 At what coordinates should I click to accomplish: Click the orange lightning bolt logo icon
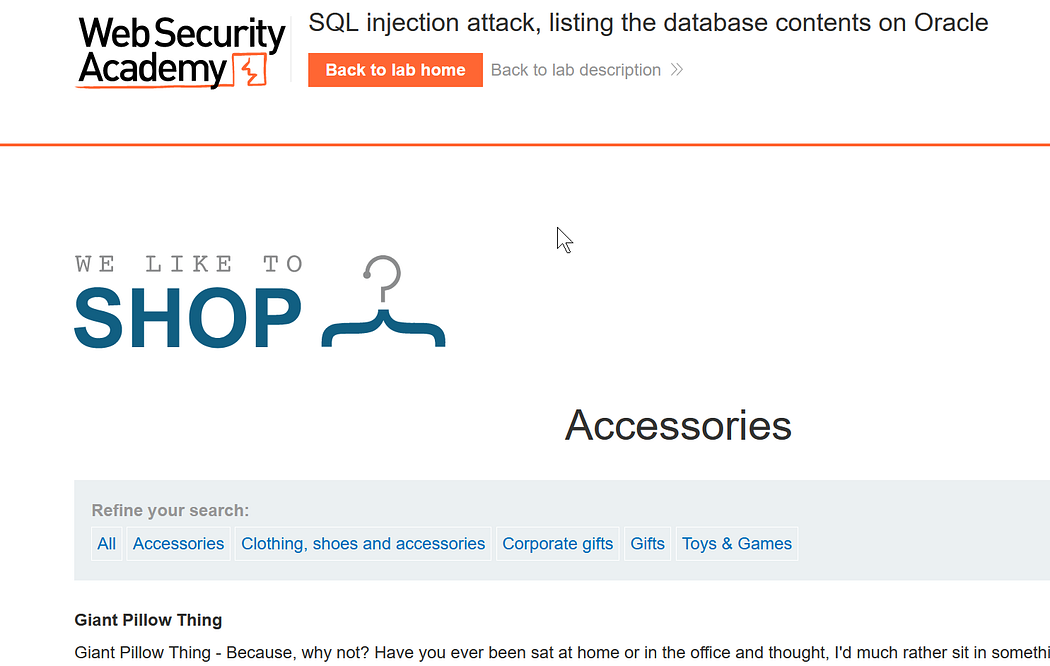click(250, 71)
